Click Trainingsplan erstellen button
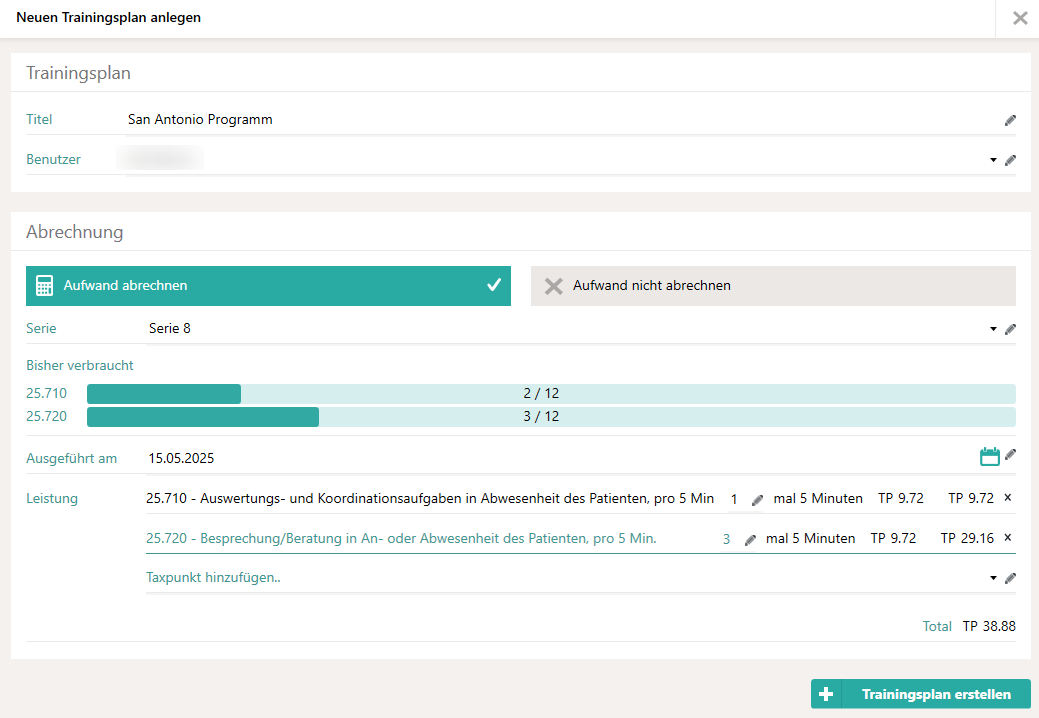The image size is (1039, 718). 921,694
